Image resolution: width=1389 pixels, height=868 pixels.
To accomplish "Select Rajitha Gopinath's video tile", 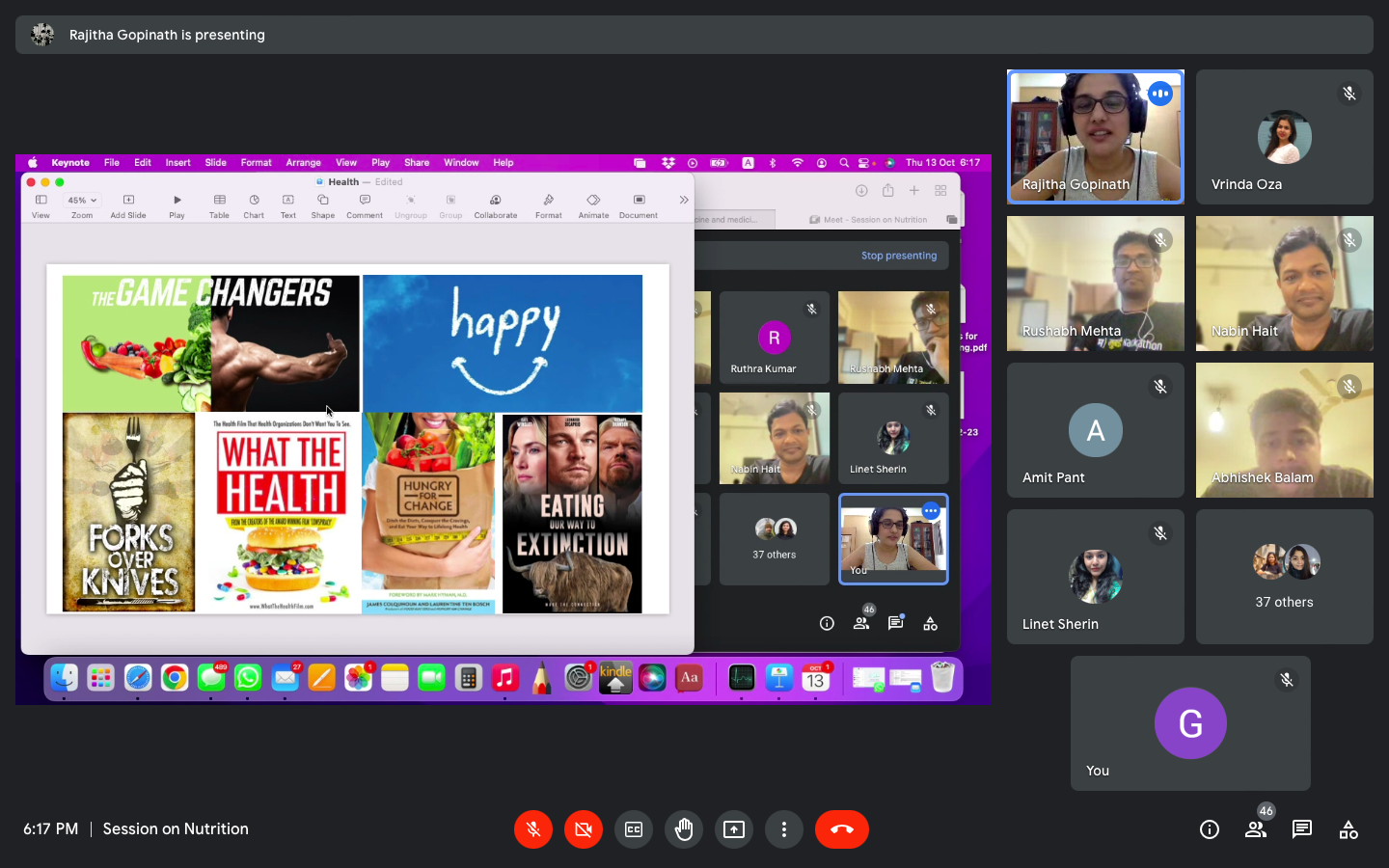I will coord(1096,137).
